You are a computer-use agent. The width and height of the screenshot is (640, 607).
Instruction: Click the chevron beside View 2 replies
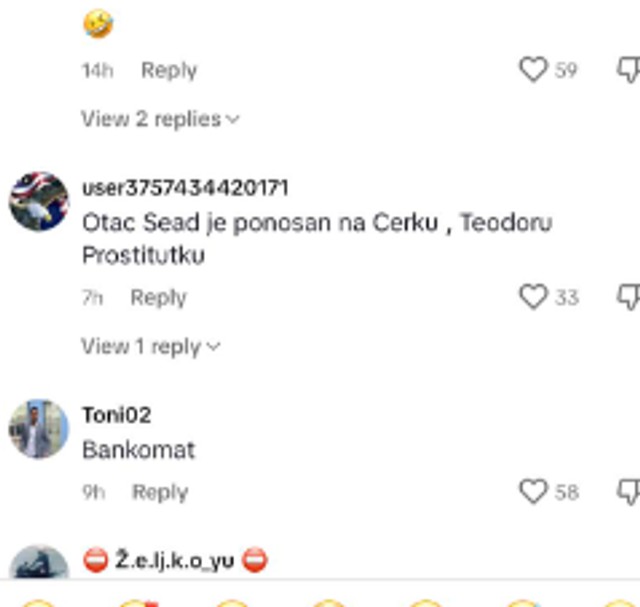pyautogui.click(x=234, y=120)
